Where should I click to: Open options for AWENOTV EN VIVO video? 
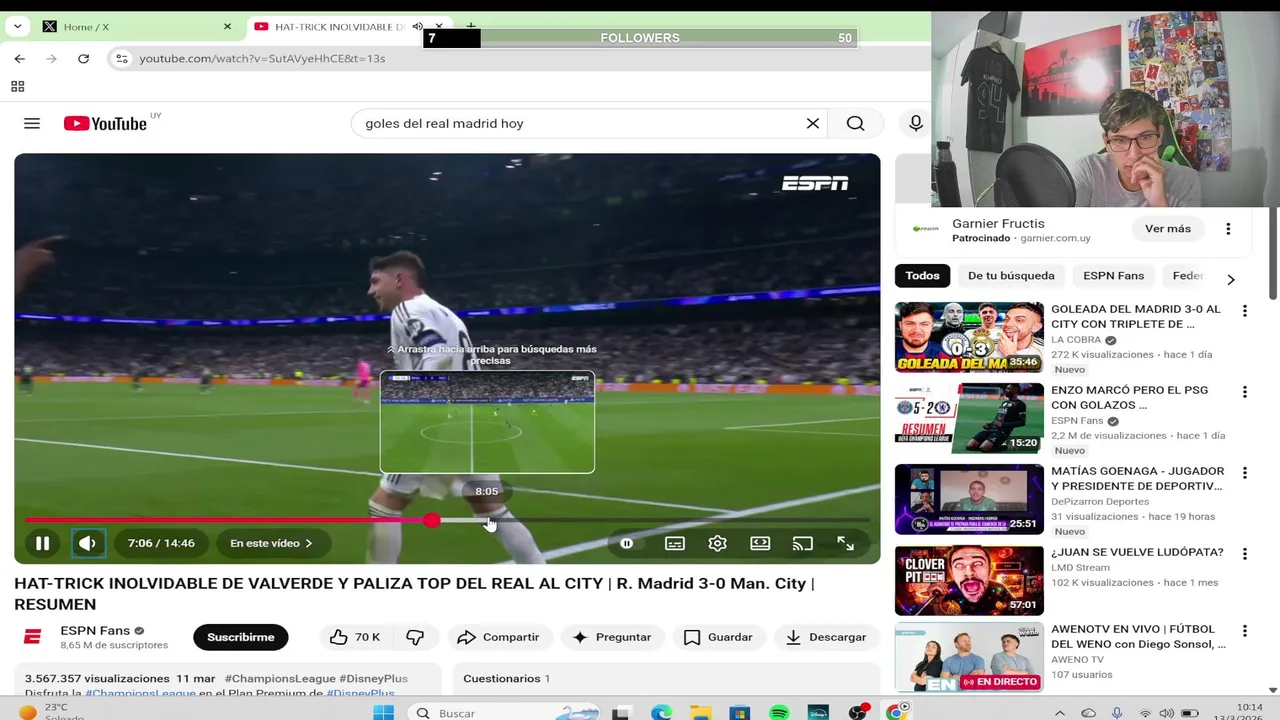1245,631
